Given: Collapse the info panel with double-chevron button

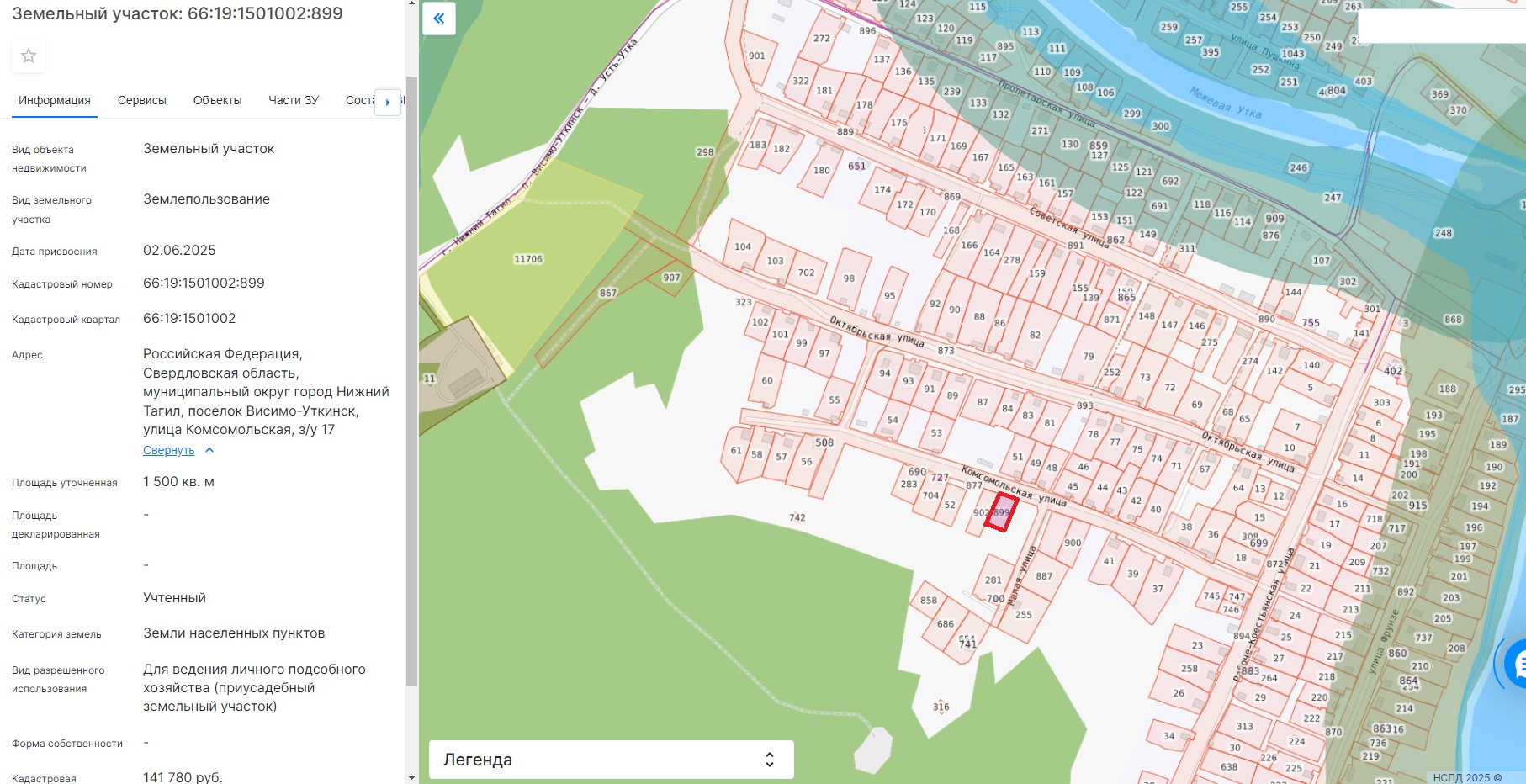Looking at the screenshot, I should pyautogui.click(x=439, y=19).
